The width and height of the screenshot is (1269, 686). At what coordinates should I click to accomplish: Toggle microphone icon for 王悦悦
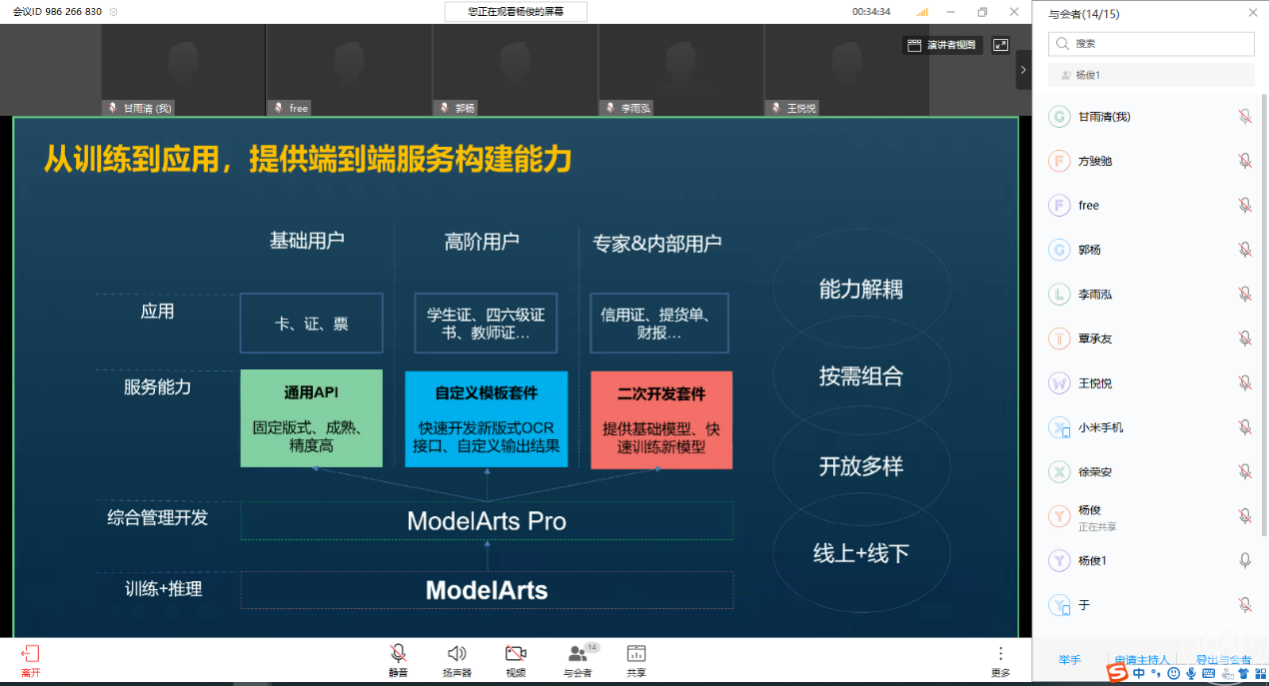1245,383
